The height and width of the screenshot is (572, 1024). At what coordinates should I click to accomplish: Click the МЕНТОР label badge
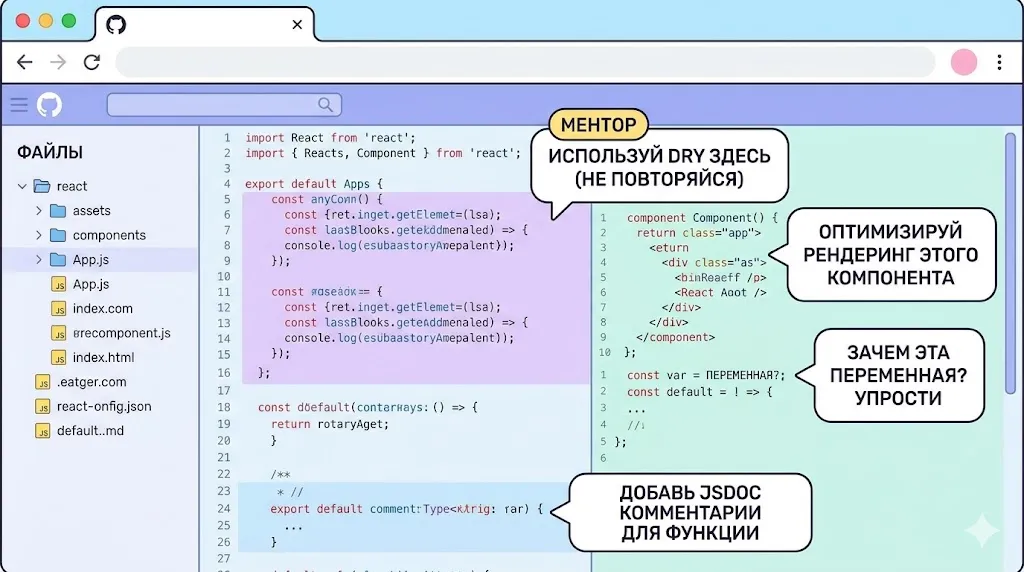(x=598, y=125)
